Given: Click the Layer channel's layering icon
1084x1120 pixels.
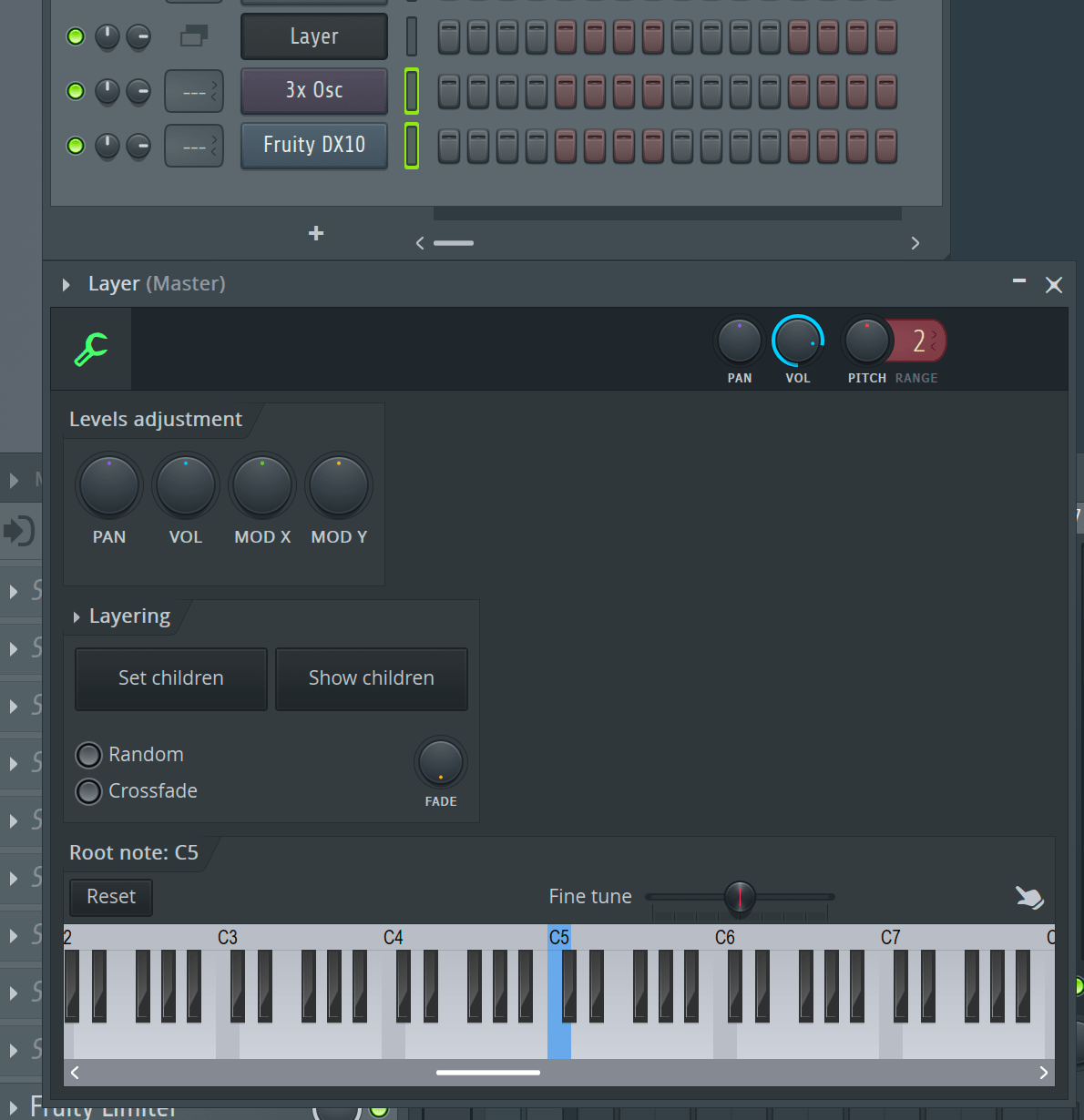Looking at the screenshot, I should point(194,36).
